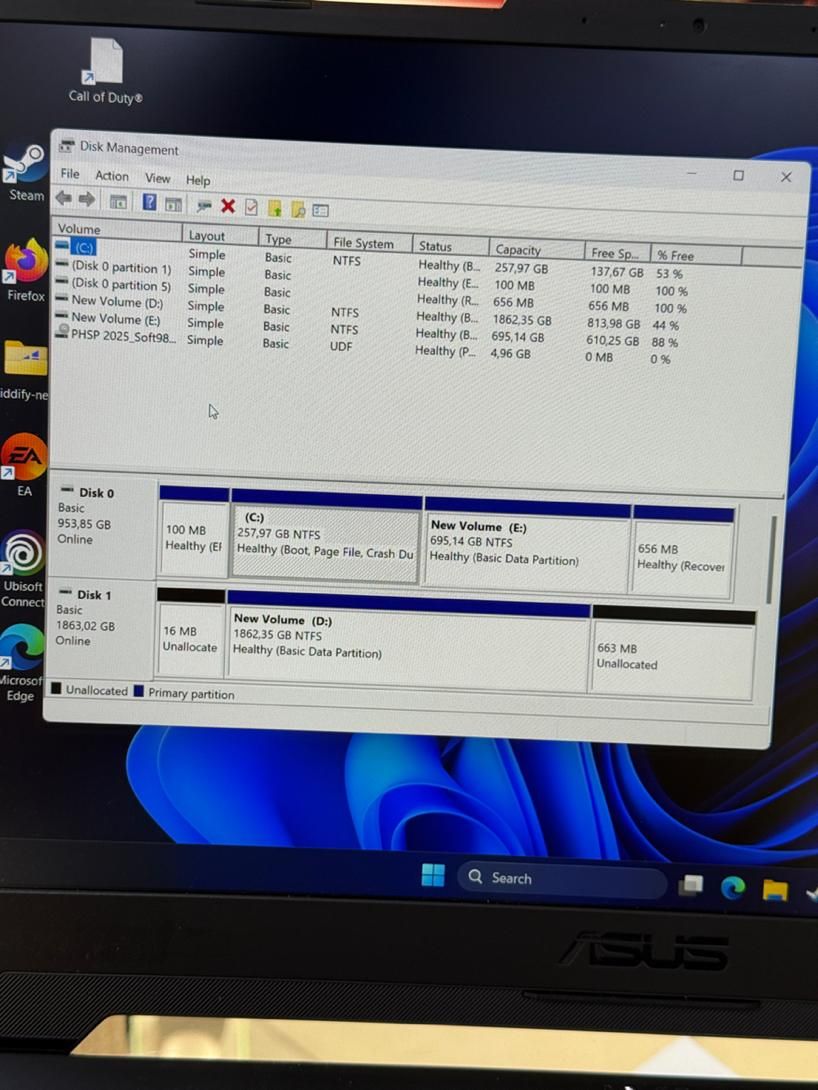Select the 16 MB Unallocated block on Disk 1
Screen dimensions: 818x1090
(x=190, y=633)
